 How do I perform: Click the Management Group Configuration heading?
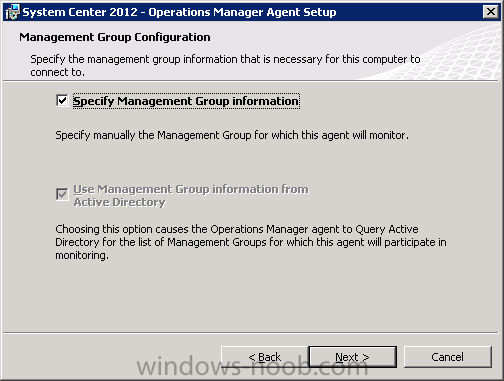pyautogui.click(x=115, y=37)
